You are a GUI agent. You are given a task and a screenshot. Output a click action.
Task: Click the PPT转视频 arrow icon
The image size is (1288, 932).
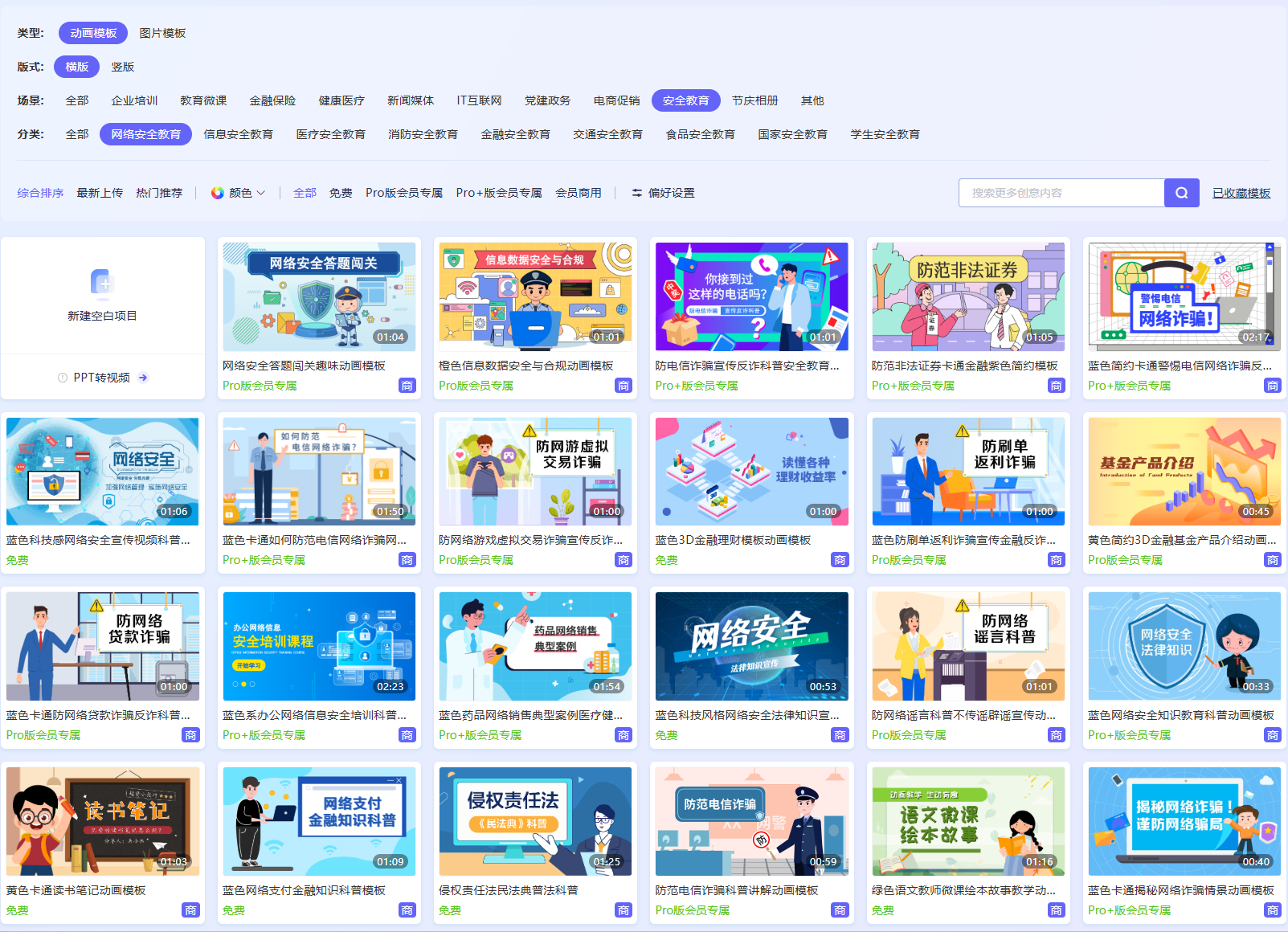click(143, 378)
